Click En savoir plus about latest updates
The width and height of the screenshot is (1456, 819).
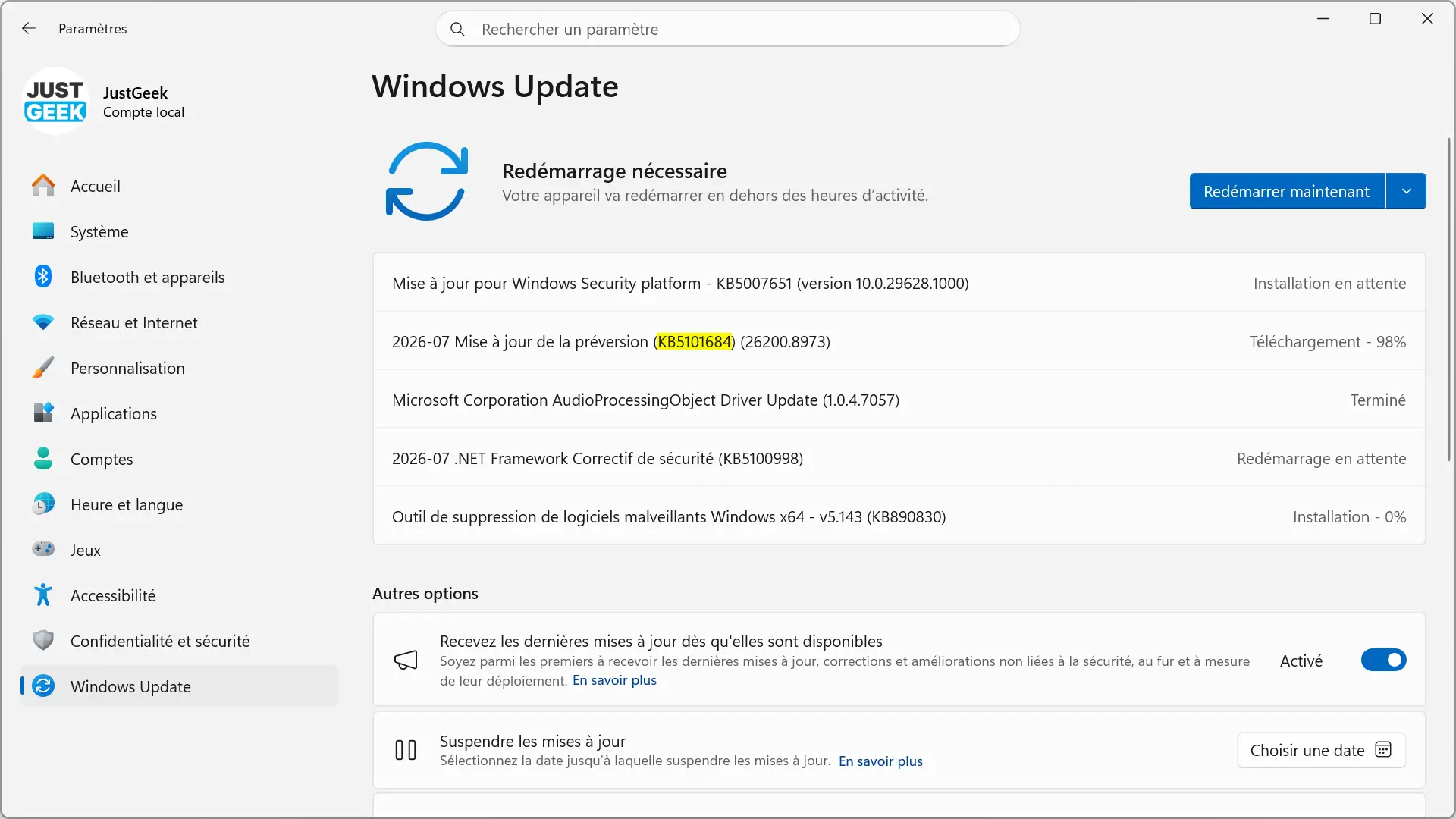tap(614, 680)
